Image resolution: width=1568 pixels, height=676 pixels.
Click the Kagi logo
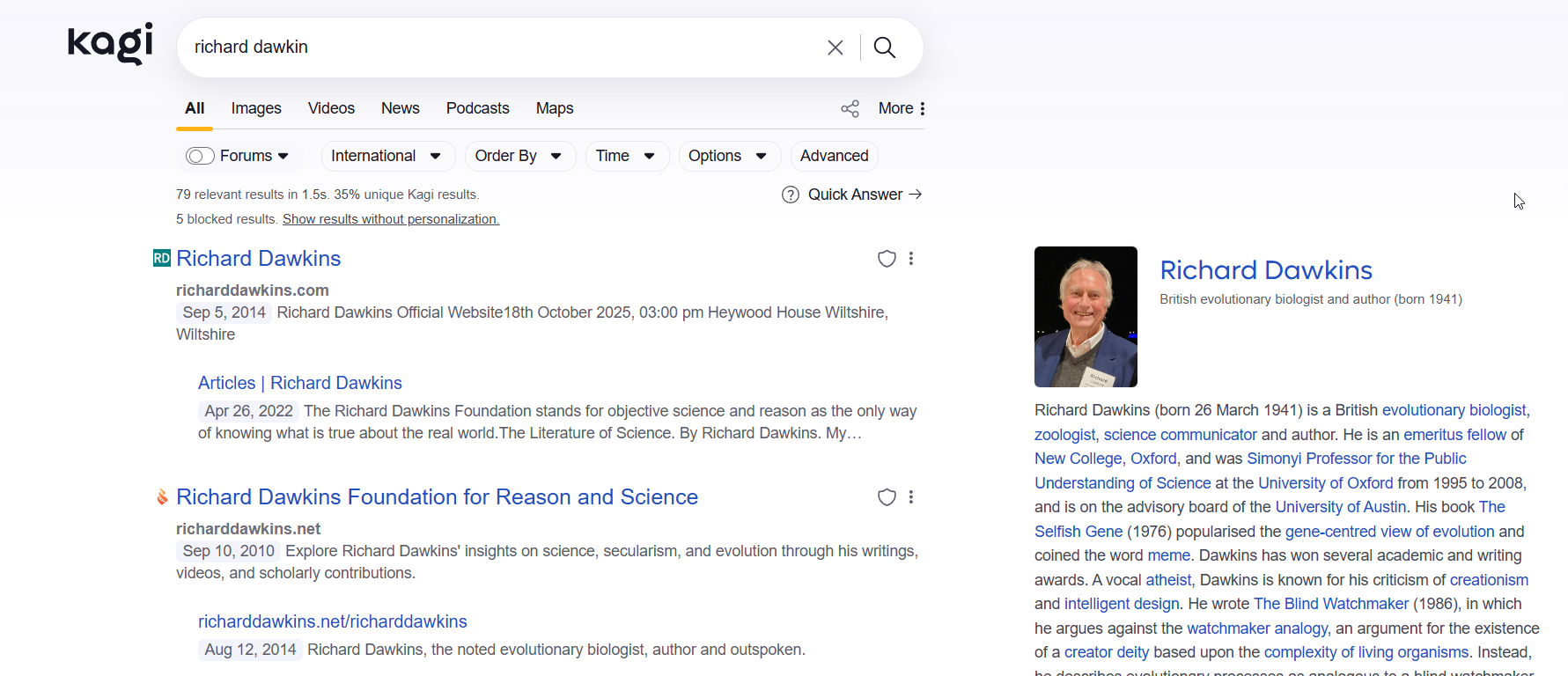[x=110, y=43]
